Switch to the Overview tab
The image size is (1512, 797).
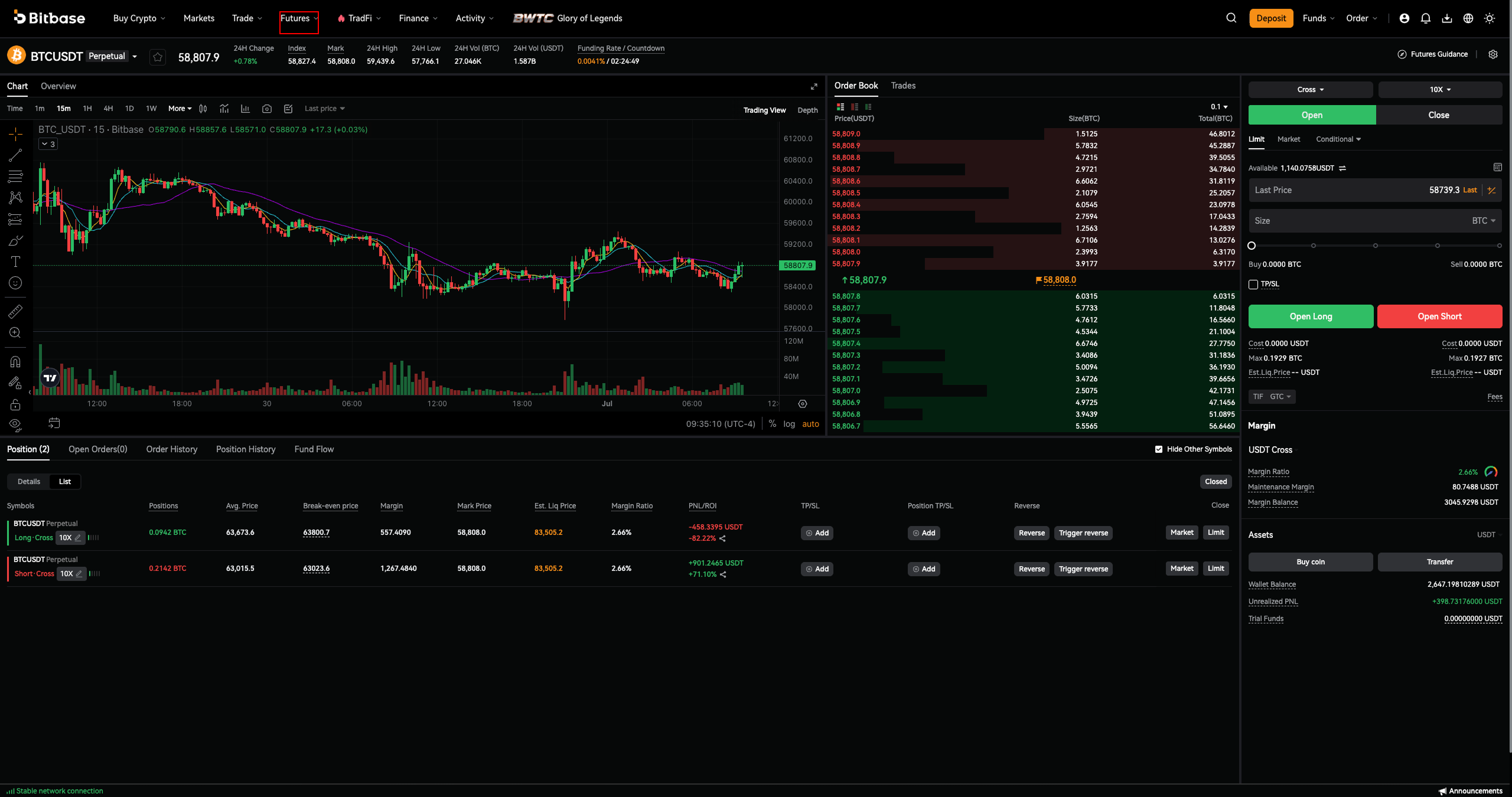[58, 86]
